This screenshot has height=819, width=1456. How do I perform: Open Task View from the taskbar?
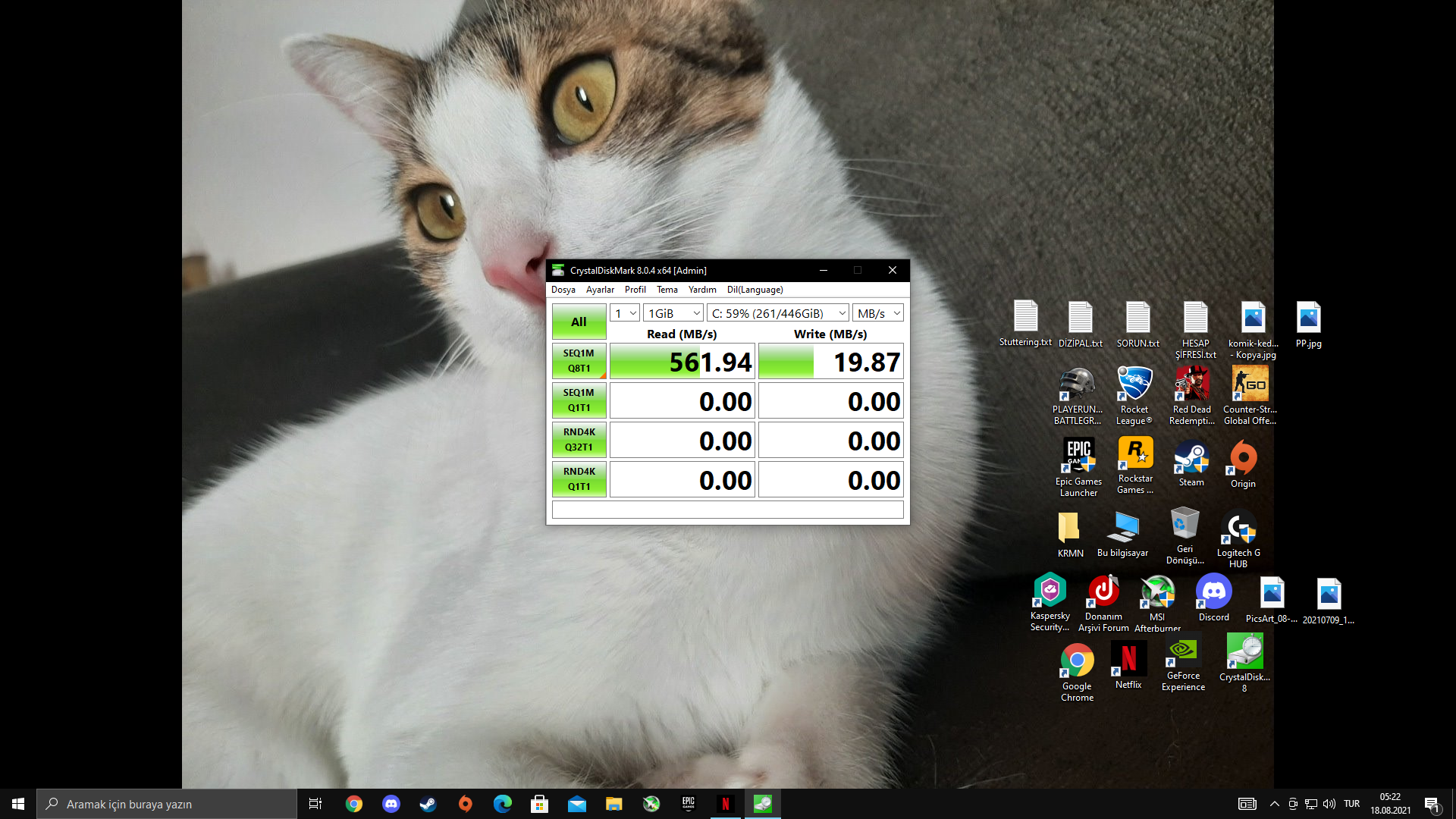pyautogui.click(x=315, y=804)
